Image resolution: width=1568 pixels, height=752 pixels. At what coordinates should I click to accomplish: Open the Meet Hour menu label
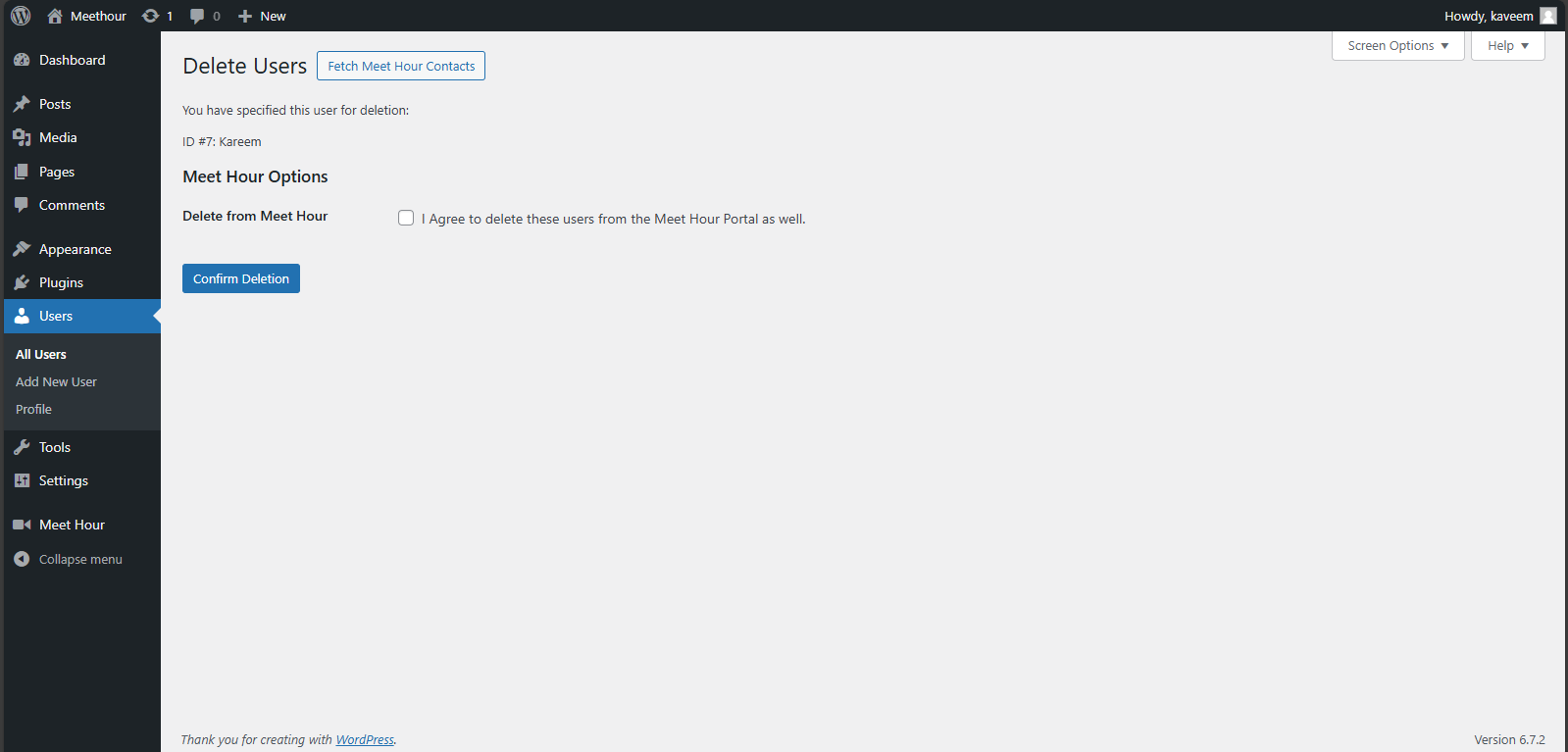[73, 525]
